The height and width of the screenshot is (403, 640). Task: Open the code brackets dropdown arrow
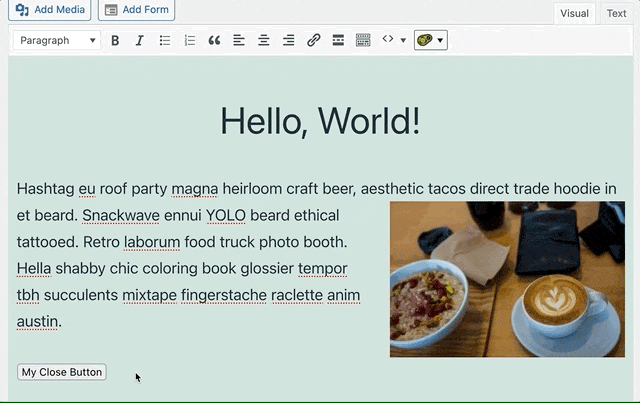pyautogui.click(x=403, y=40)
